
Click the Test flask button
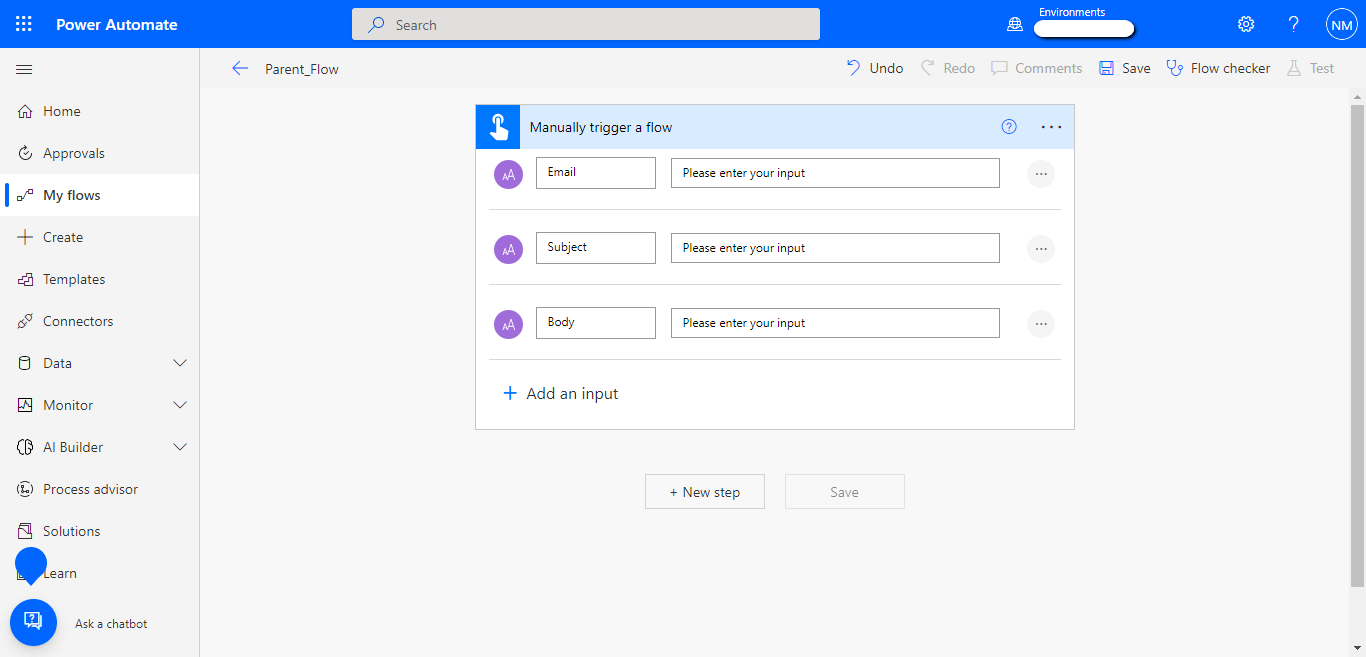click(1311, 68)
